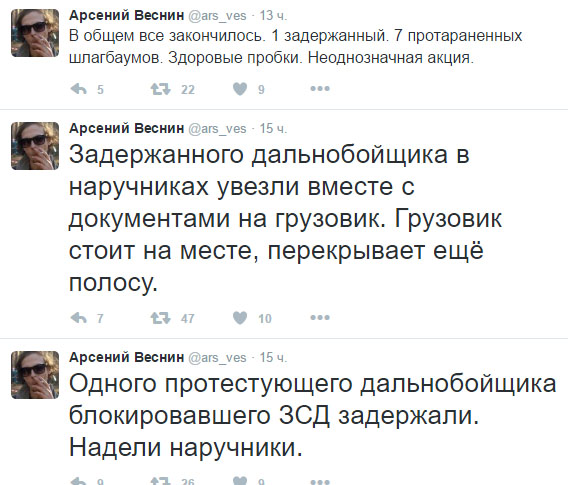Like the tweet with 9 likes at top
Screen dimensions: 568x485
[240, 89]
